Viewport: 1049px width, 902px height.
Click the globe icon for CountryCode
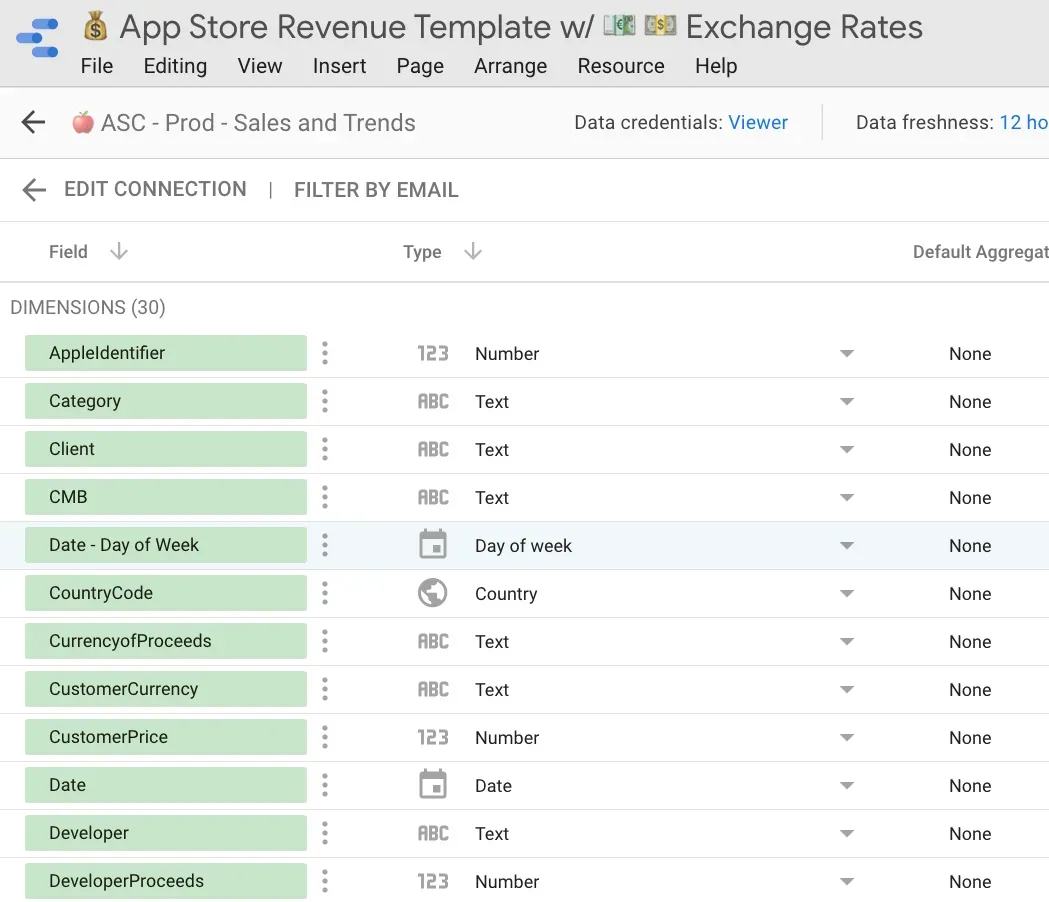pyautogui.click(x=433, y=593)
